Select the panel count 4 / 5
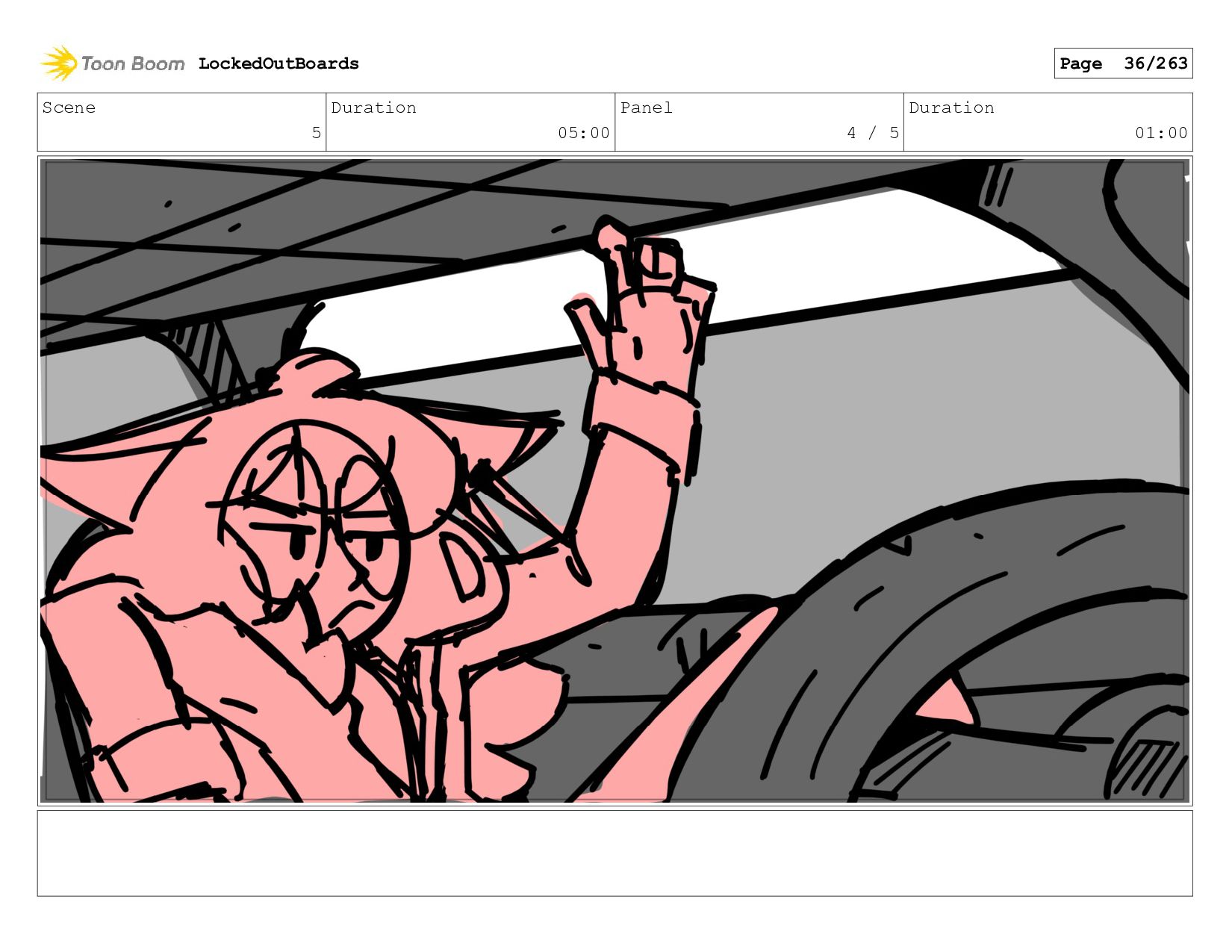 [873, 133]
